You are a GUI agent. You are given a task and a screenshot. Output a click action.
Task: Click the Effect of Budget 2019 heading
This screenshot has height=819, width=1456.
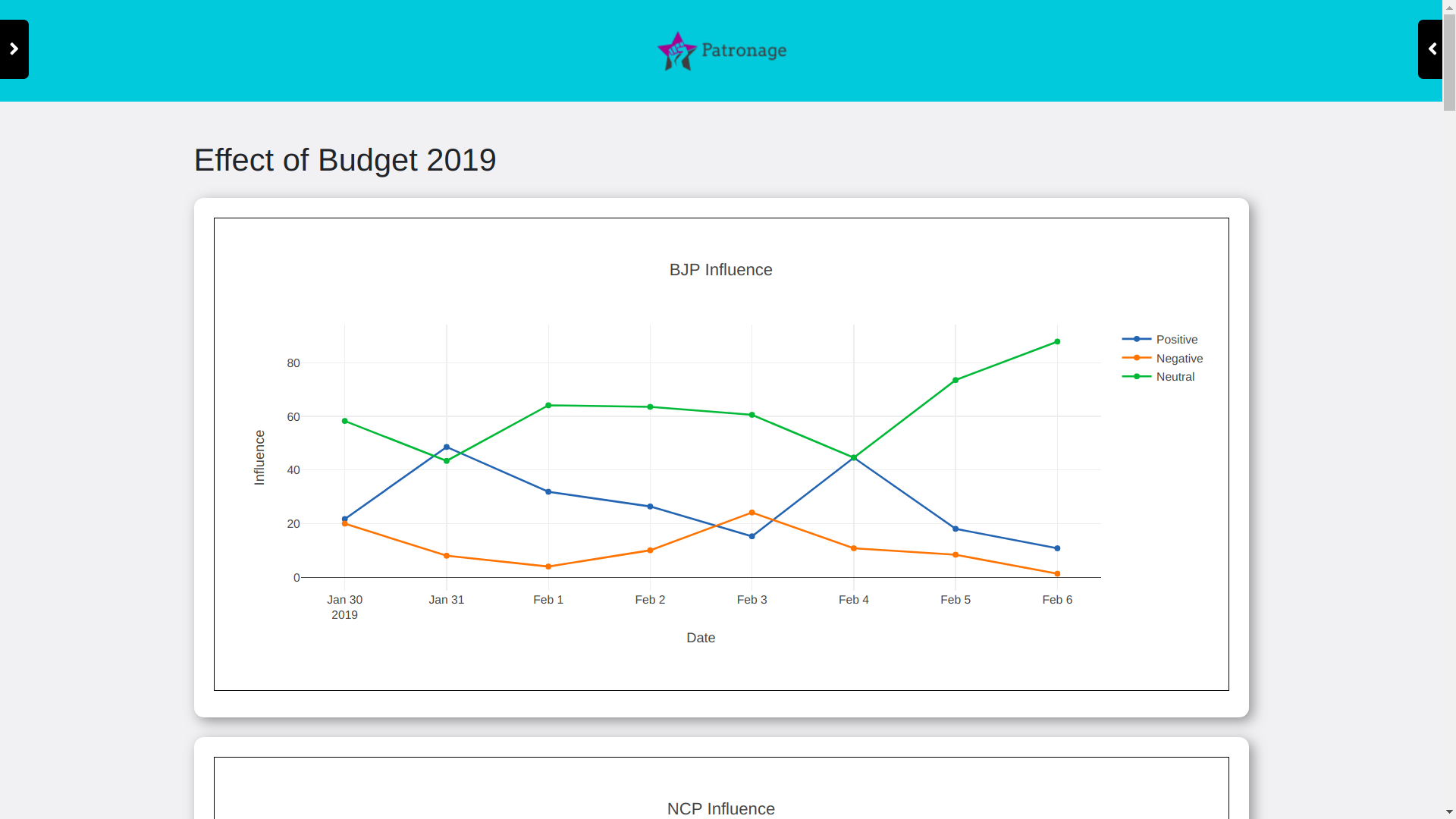tap(345, 161)
